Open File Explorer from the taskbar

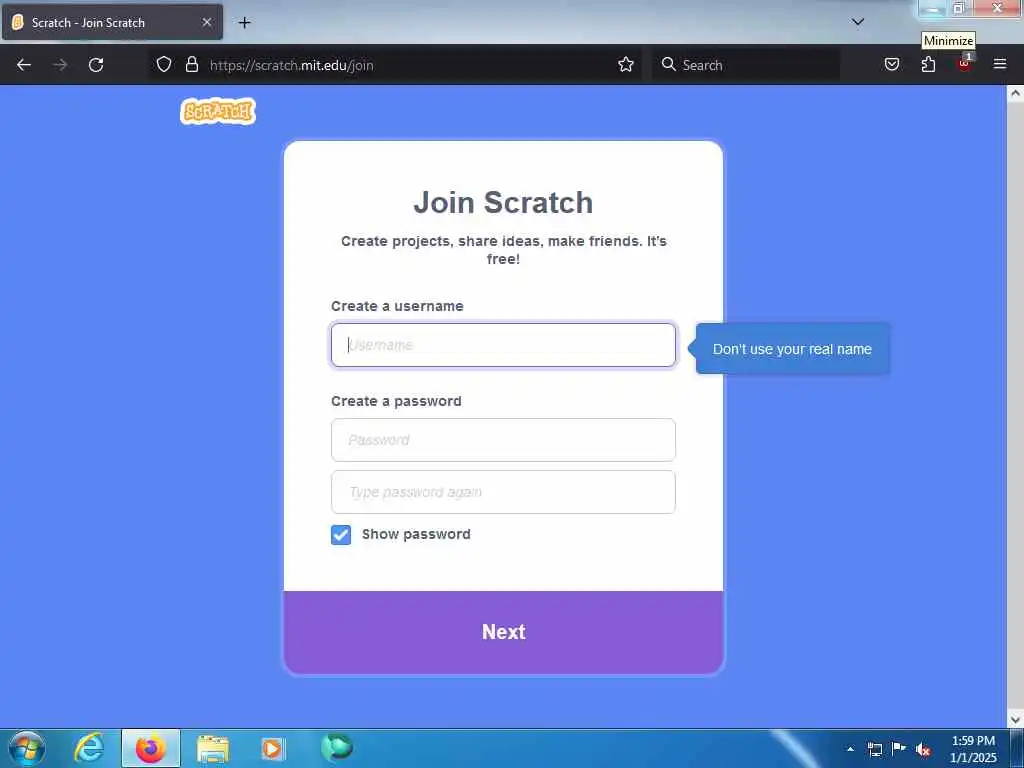pyautogui.click(x=213, y=748)
